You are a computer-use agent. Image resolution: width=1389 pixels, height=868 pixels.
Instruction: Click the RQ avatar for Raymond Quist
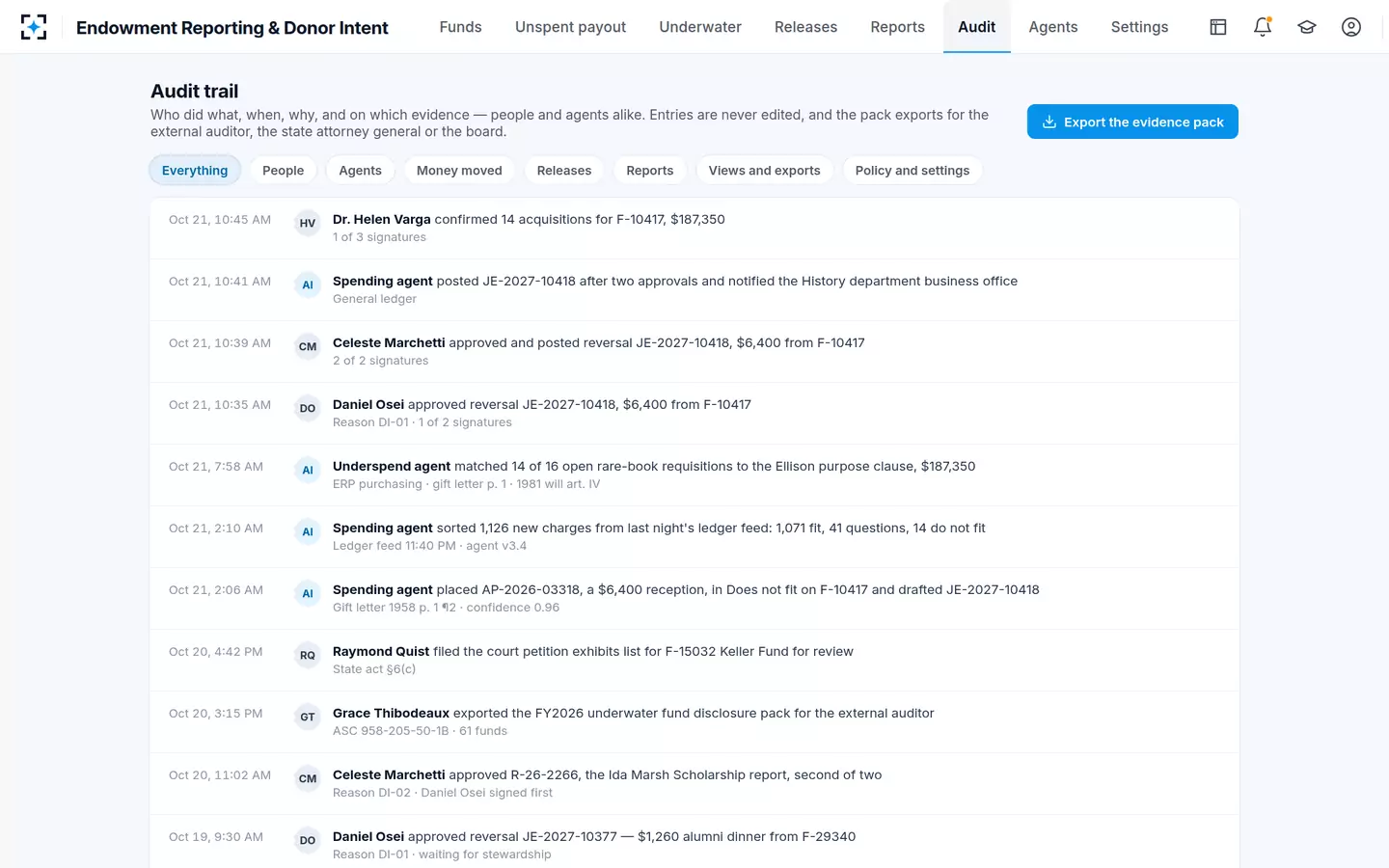click(308, 655)
